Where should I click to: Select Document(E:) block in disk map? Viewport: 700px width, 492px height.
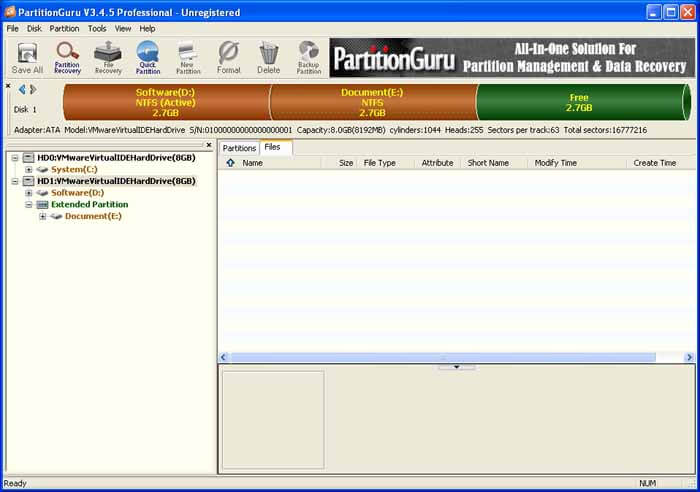coord(372,102)
